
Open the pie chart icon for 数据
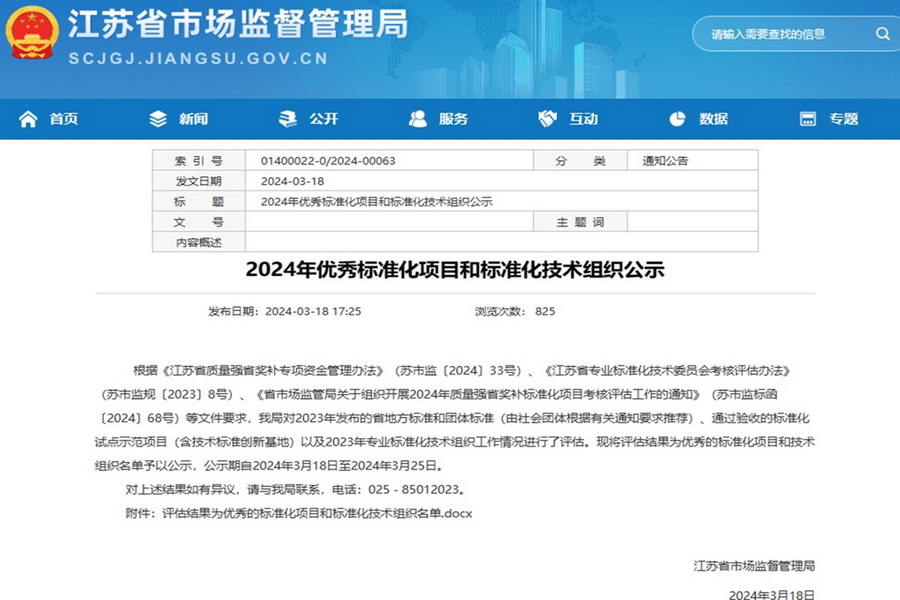coord(677,119)
